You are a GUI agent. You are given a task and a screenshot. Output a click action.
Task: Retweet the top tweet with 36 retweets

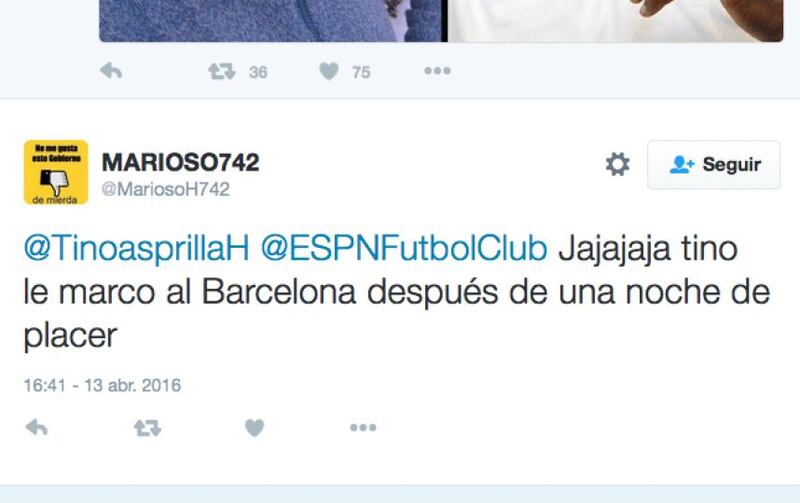click(x=221, y=71)
